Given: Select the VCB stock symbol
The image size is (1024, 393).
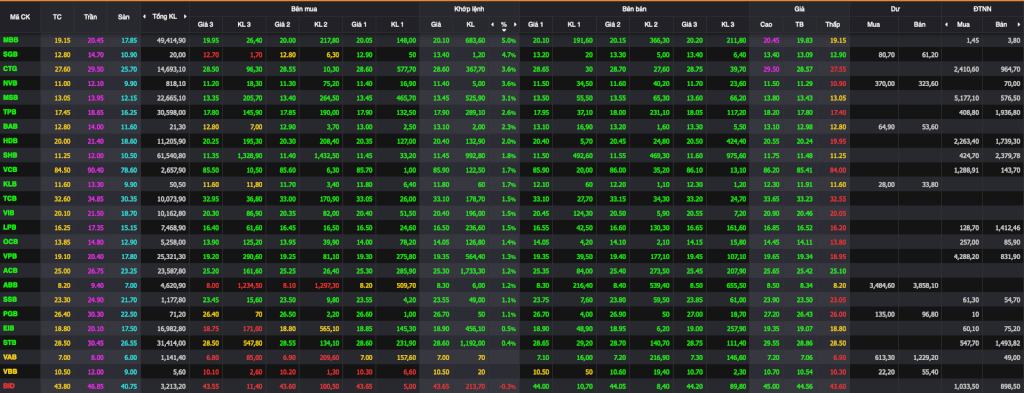Looking at the screenshot, I should pos(10,170).
